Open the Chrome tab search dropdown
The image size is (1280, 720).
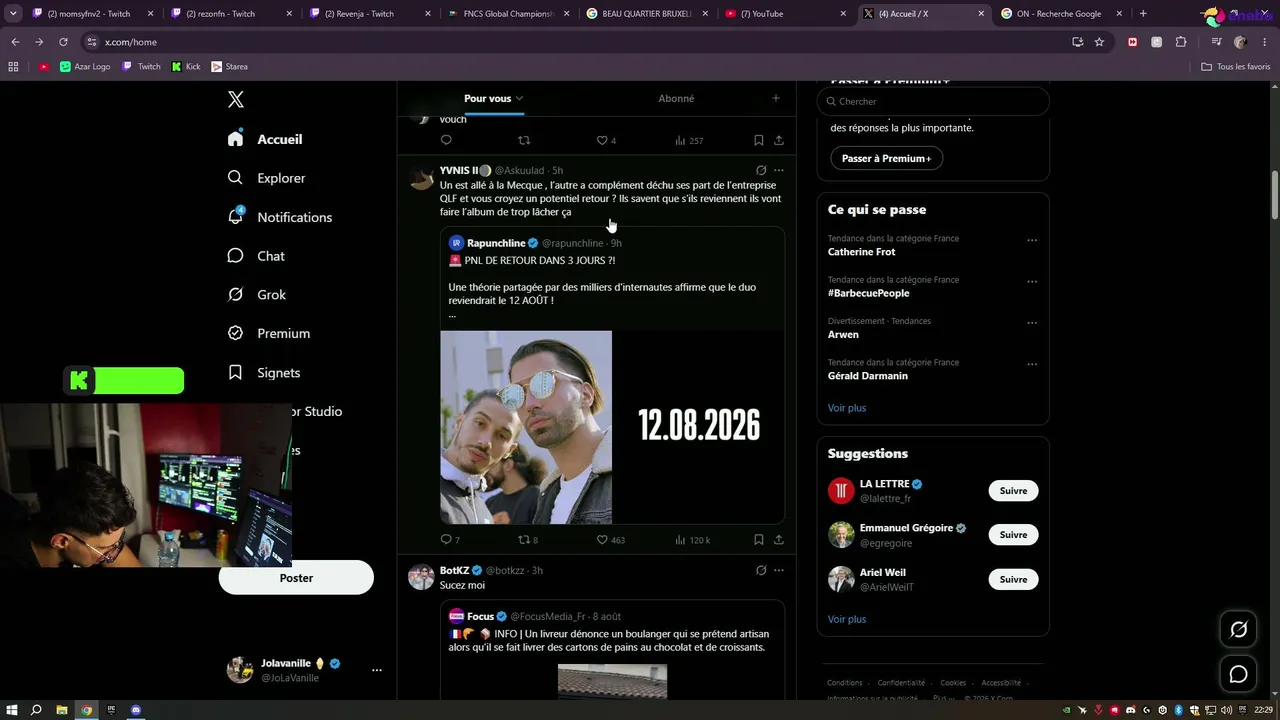(13, 14)
